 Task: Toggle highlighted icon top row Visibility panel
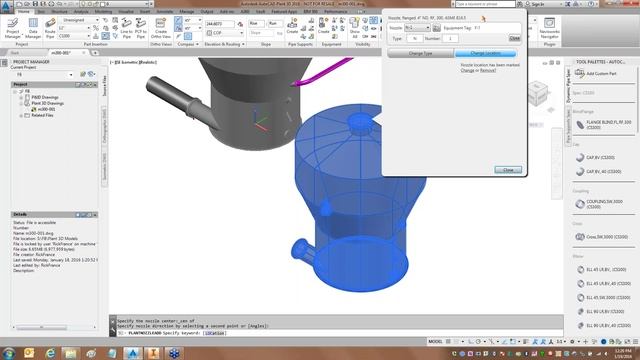point(373,20)
